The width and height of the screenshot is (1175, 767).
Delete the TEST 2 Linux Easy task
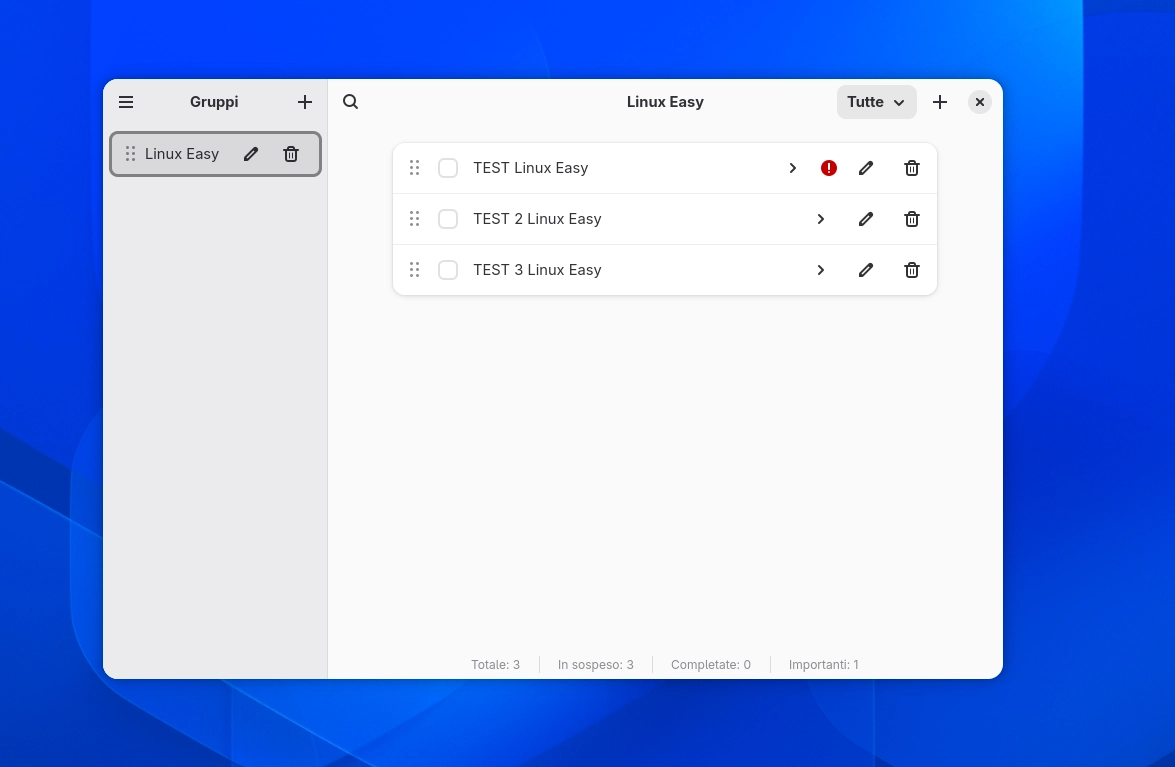[x=912, y=219]
